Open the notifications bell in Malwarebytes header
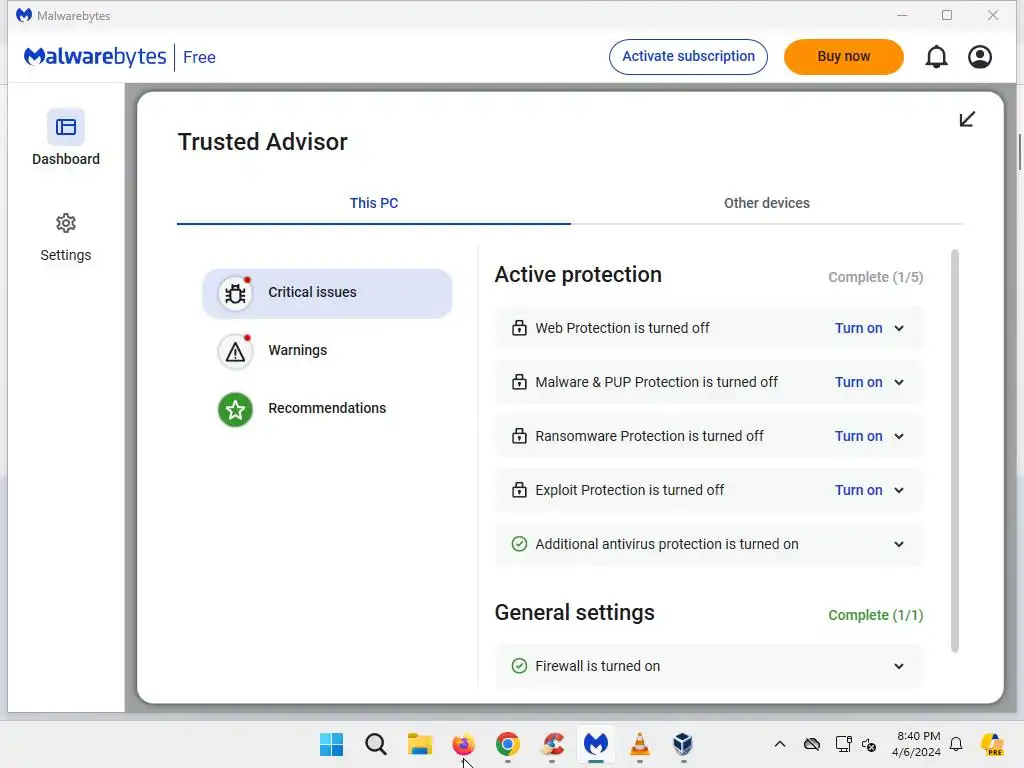The width and height of the screenshot is (1024, 768). tap(936, 57)
